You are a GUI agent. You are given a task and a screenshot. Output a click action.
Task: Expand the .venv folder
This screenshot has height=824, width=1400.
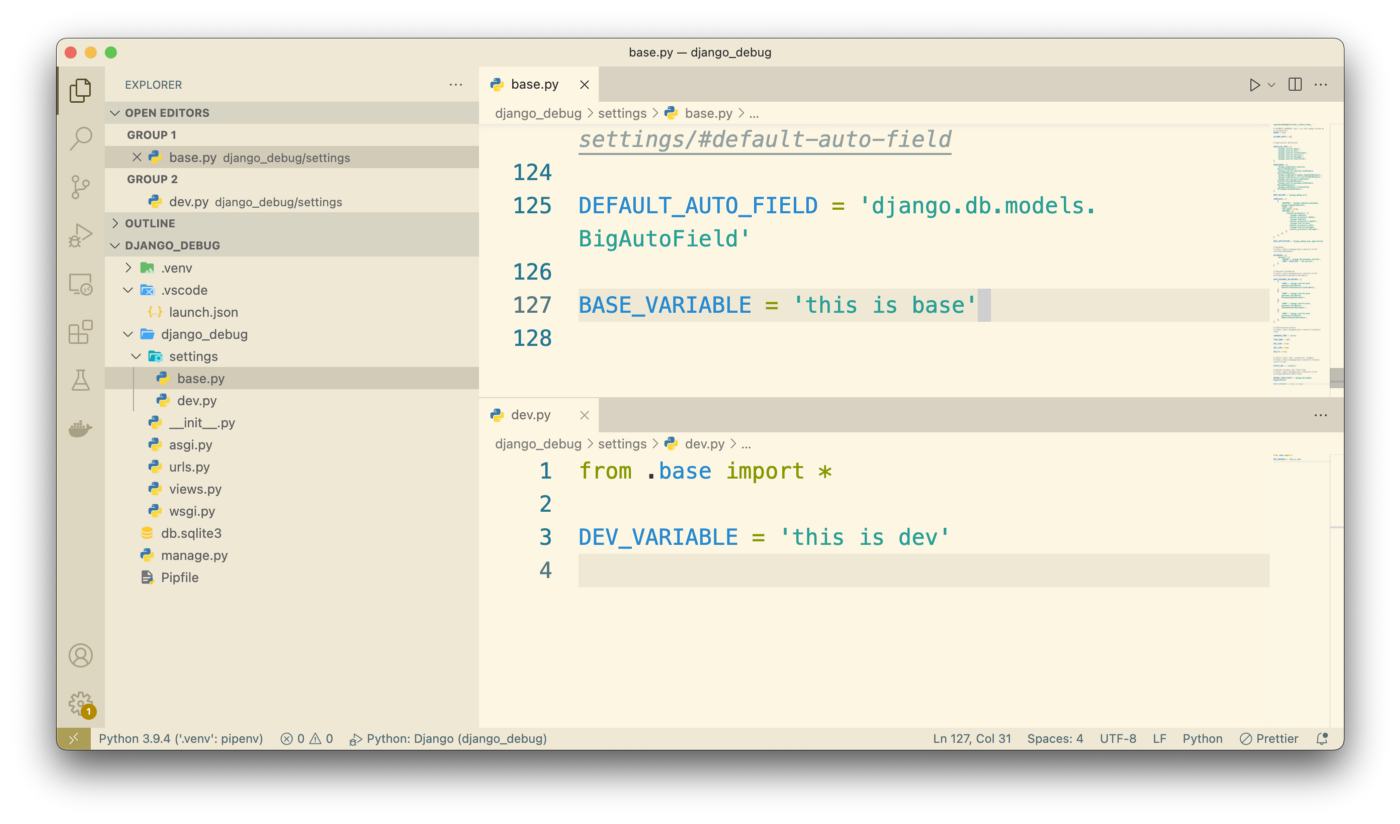[292, 268]
